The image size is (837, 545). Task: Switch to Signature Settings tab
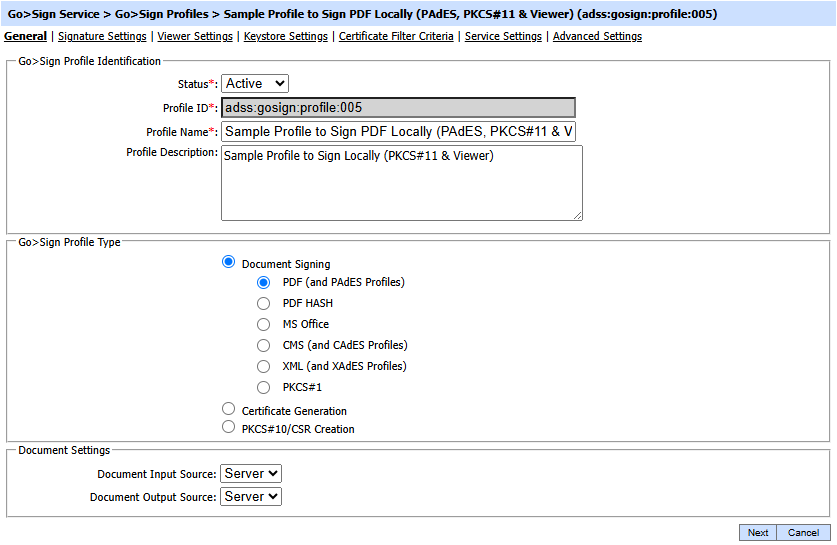point(102,36)
